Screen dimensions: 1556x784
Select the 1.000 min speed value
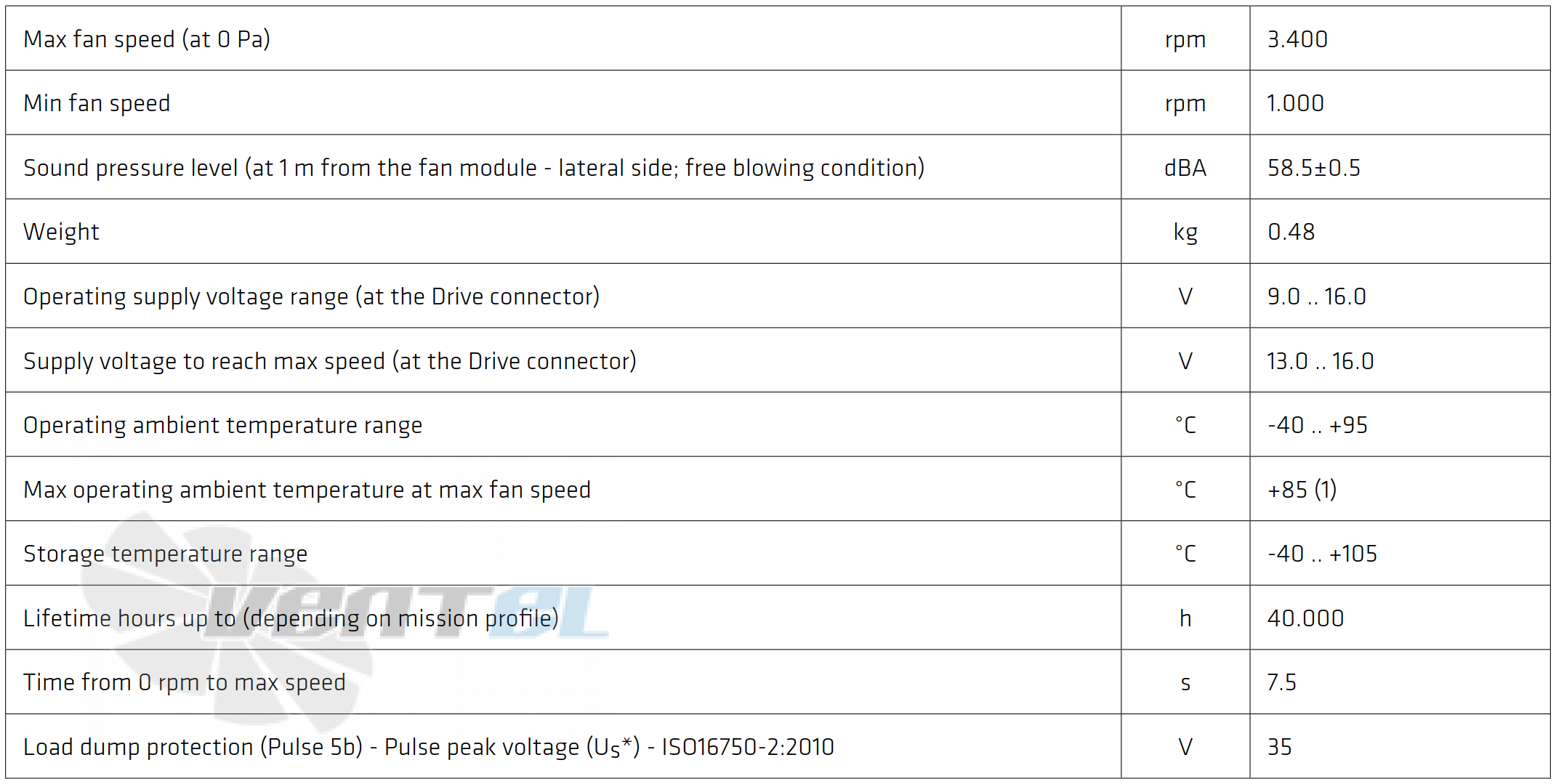tap(1295, 103)
